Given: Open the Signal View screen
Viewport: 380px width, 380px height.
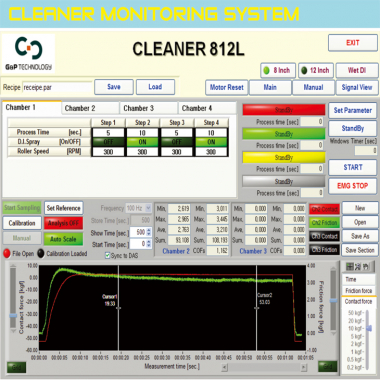Looking at the screenshot, I should [x=357, y=87].
